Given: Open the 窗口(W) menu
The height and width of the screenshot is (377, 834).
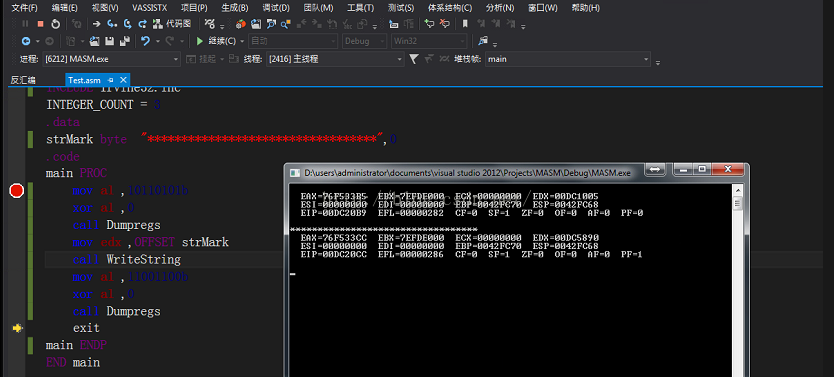Looking at the screenshot, I should click(543, 8).
